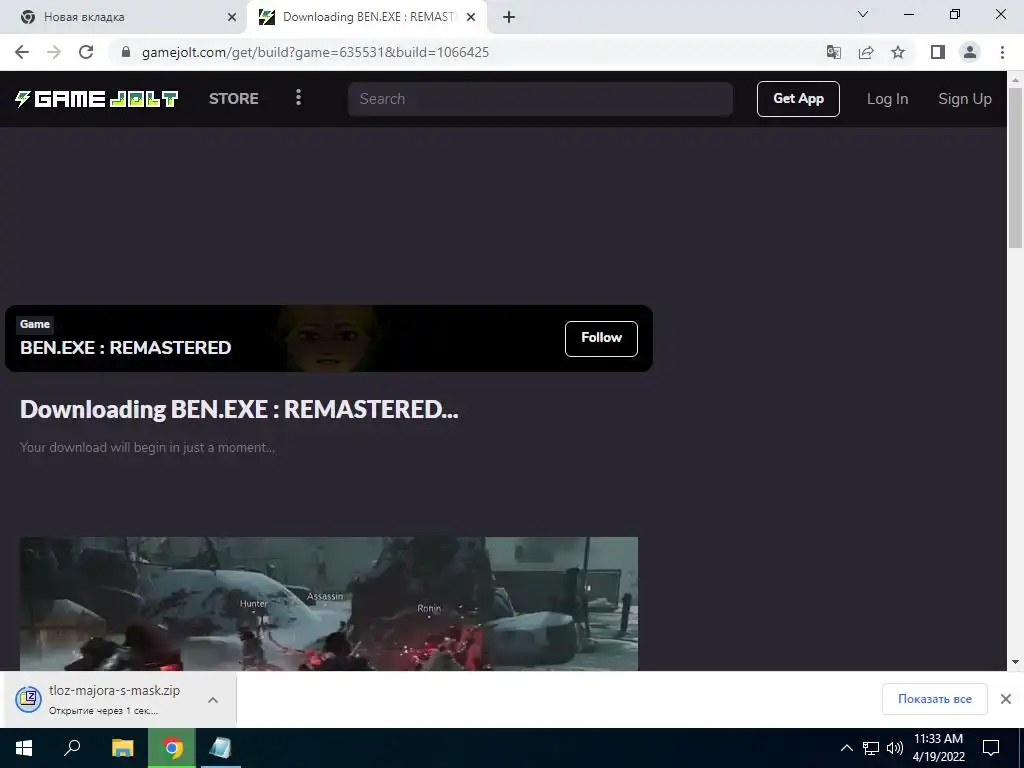Open volume control tray icon
The image size is (1024, 768).
895,748
